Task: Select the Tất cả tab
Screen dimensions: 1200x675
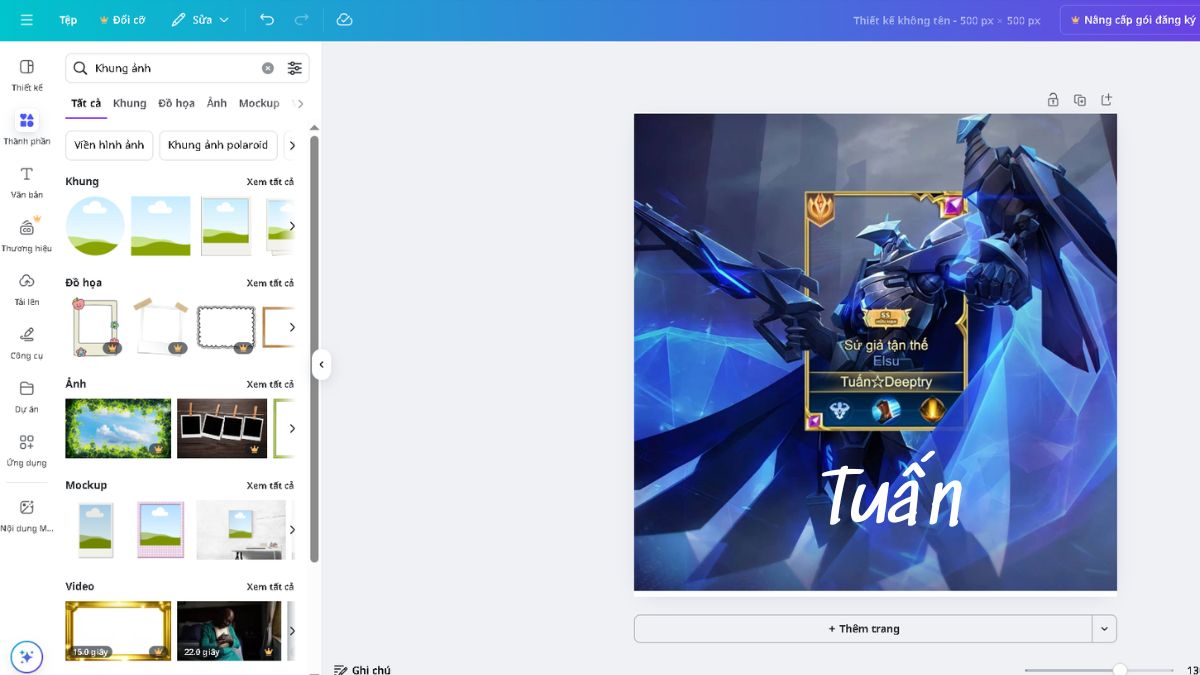Action: coord(86,103)
